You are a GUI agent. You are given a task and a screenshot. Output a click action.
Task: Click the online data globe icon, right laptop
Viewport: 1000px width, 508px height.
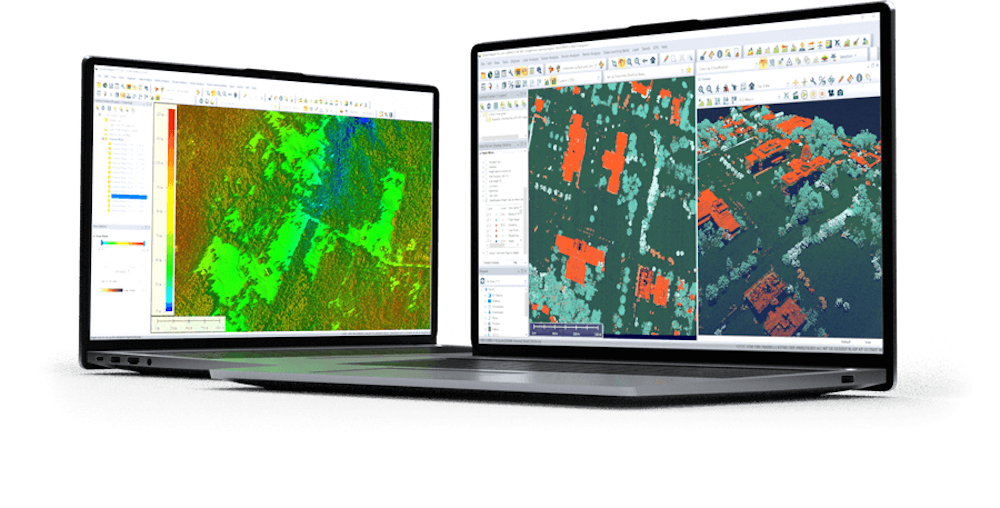click(x=490, y=75)
